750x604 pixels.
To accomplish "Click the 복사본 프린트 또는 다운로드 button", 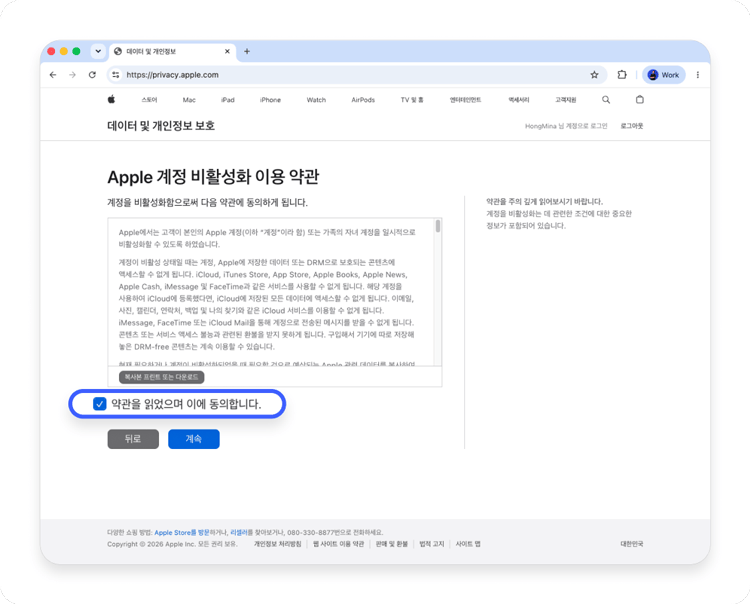I will tap(162, 377).
